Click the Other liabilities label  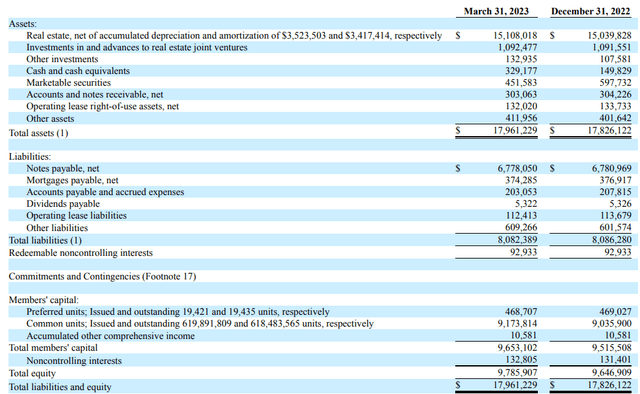pos(57,228)
